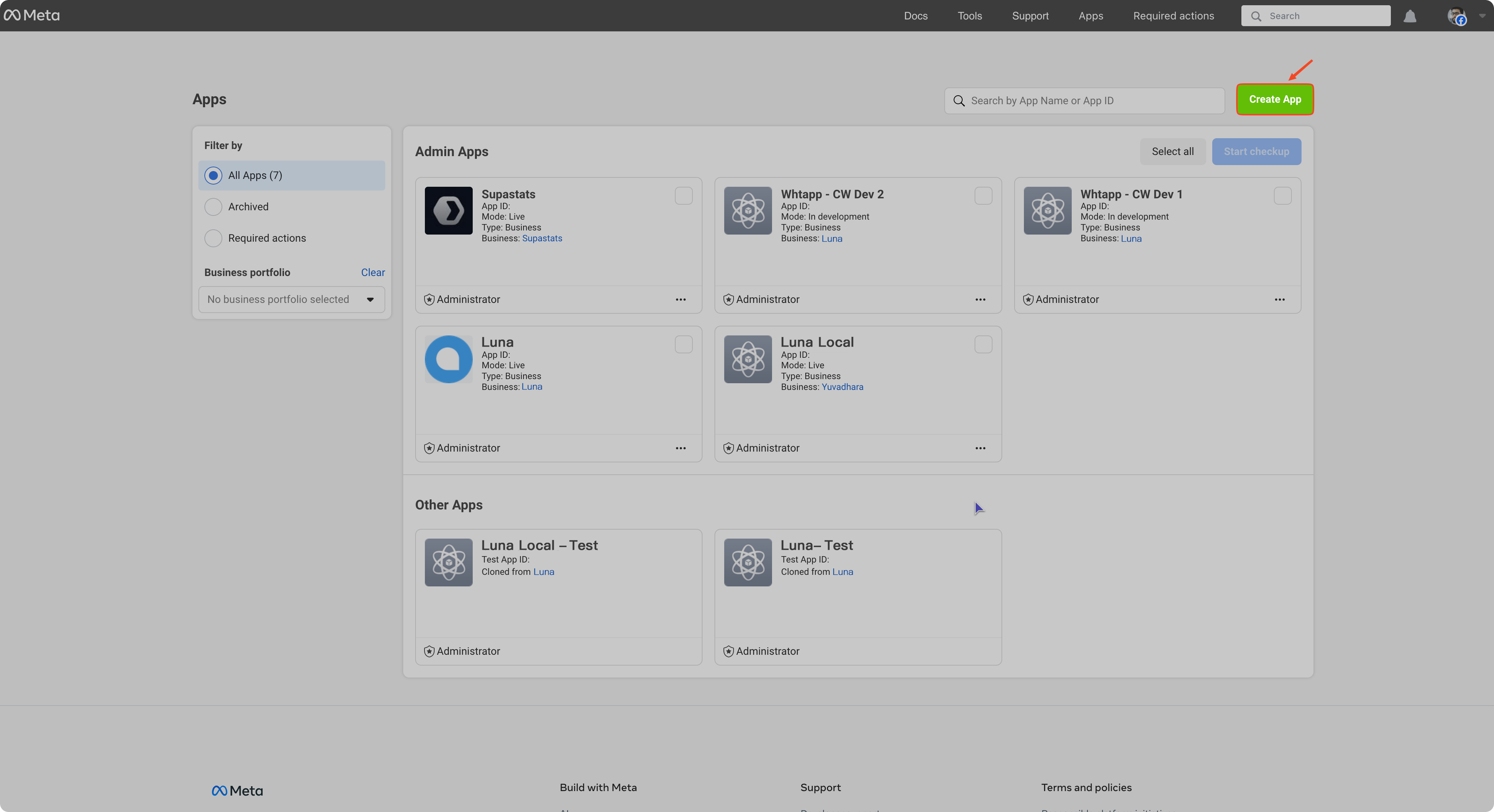Click the Terms and policies footer heading
Image resolution: width=1494 pixels, height=812 pixels.
click(1086, 788)
